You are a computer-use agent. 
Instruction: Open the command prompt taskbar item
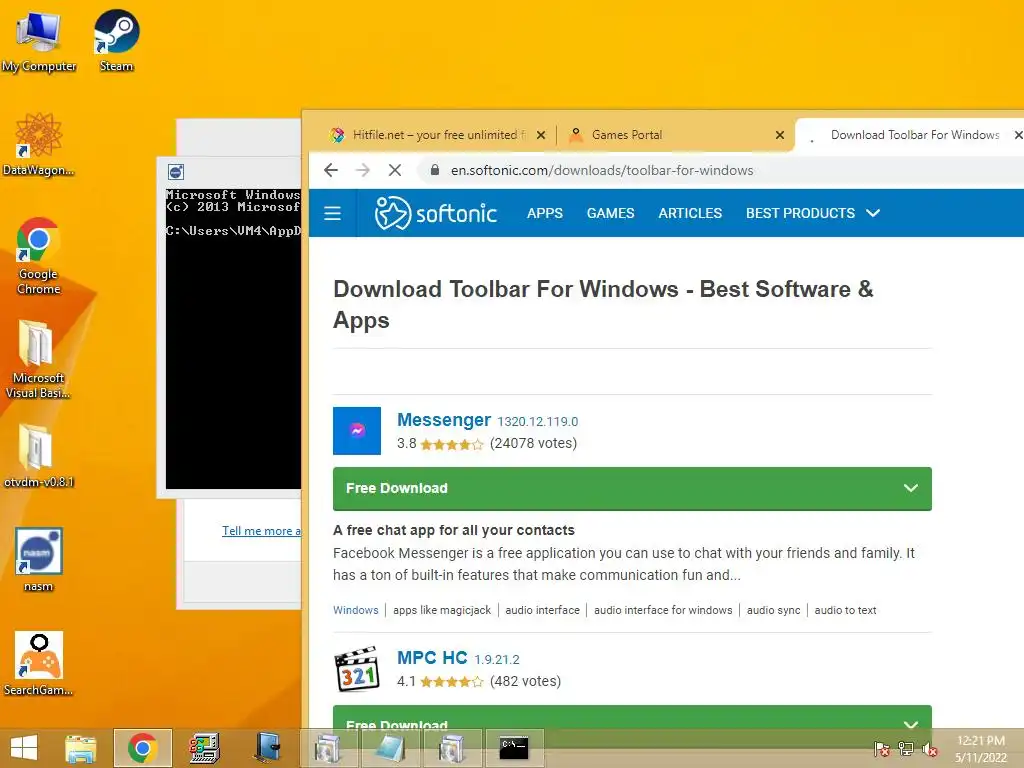point(514,748)
